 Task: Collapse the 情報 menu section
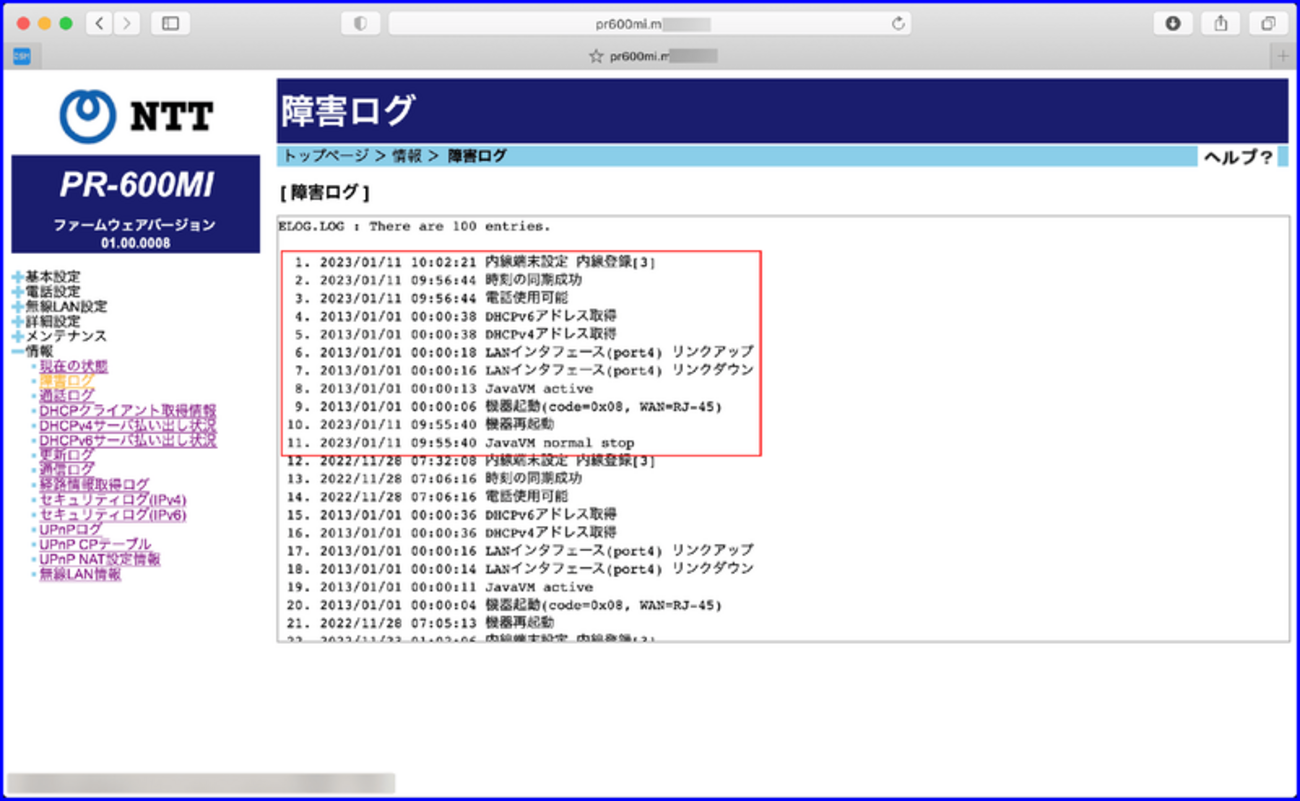tap(34, 352)
